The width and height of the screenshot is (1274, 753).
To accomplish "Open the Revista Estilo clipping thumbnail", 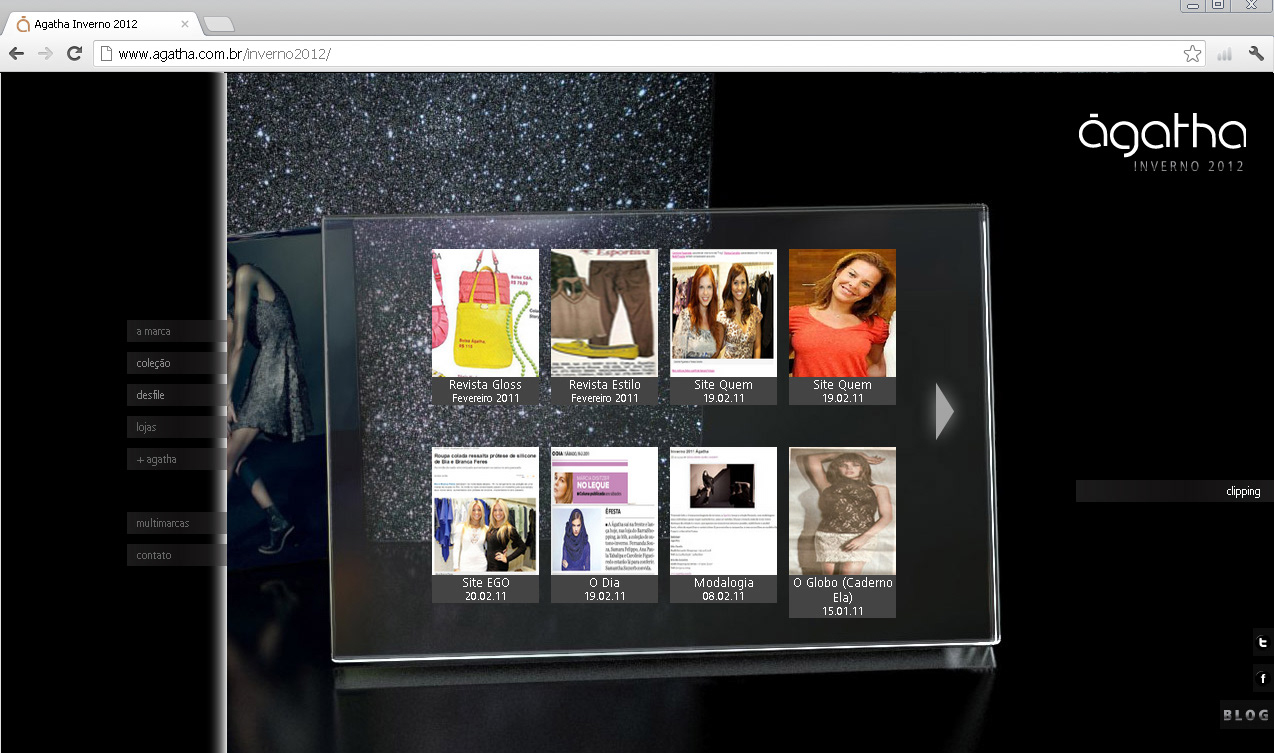I will (x=604, y=312).
